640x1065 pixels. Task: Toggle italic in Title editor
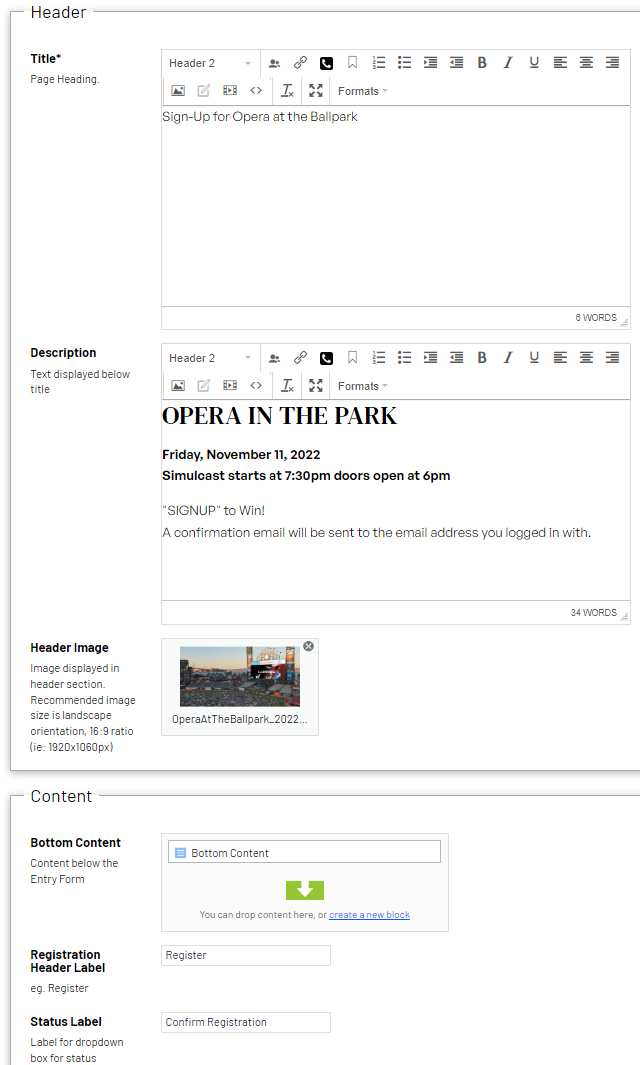pos(508,63)
